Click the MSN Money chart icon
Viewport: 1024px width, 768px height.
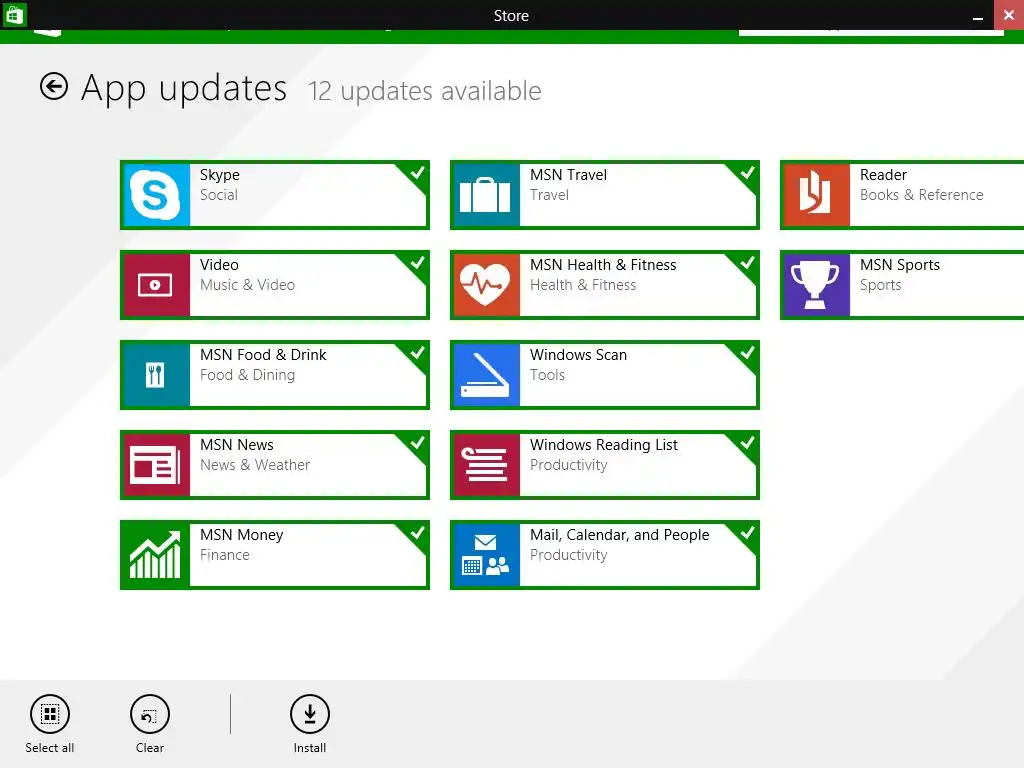coord(155,555)
